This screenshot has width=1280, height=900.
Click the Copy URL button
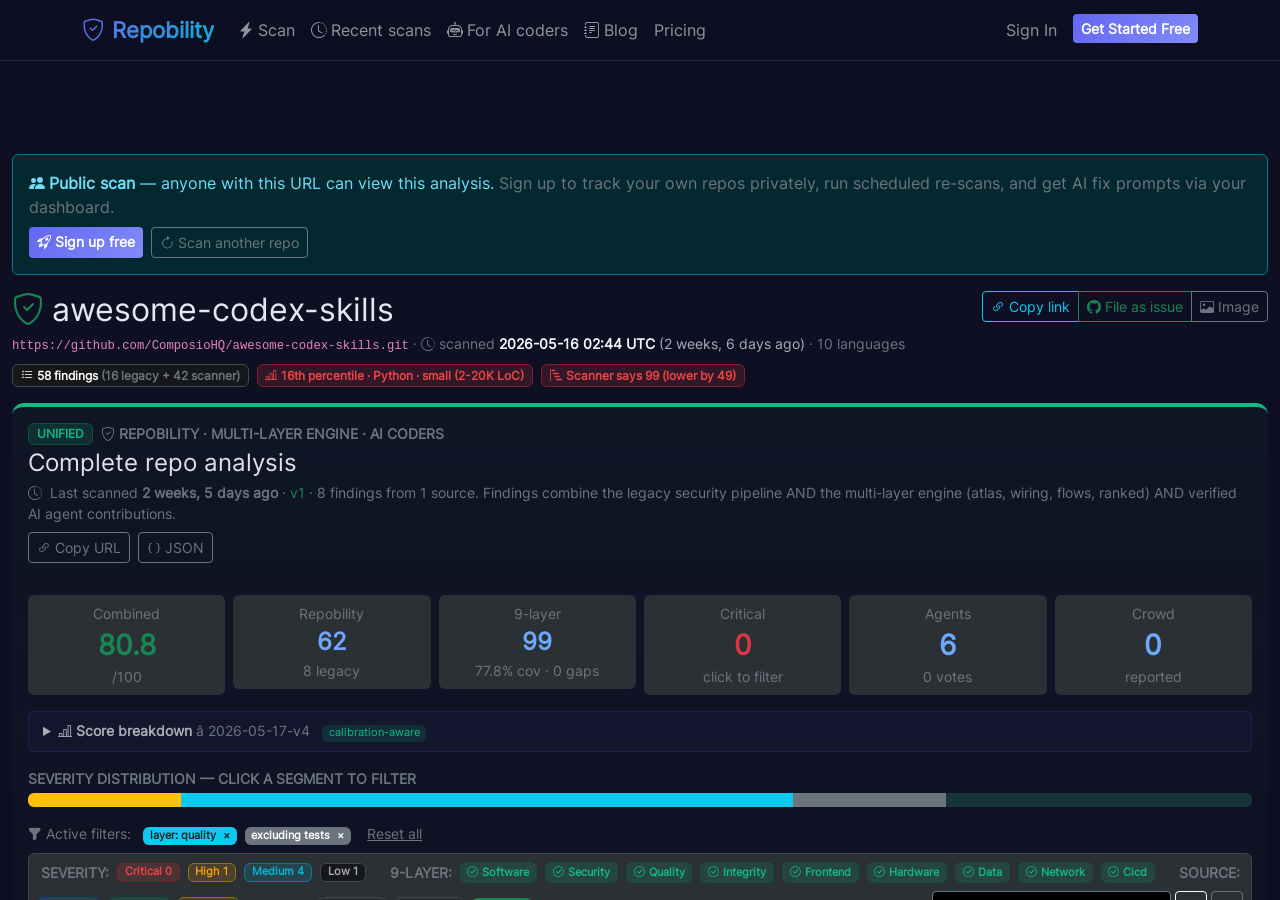79,548
